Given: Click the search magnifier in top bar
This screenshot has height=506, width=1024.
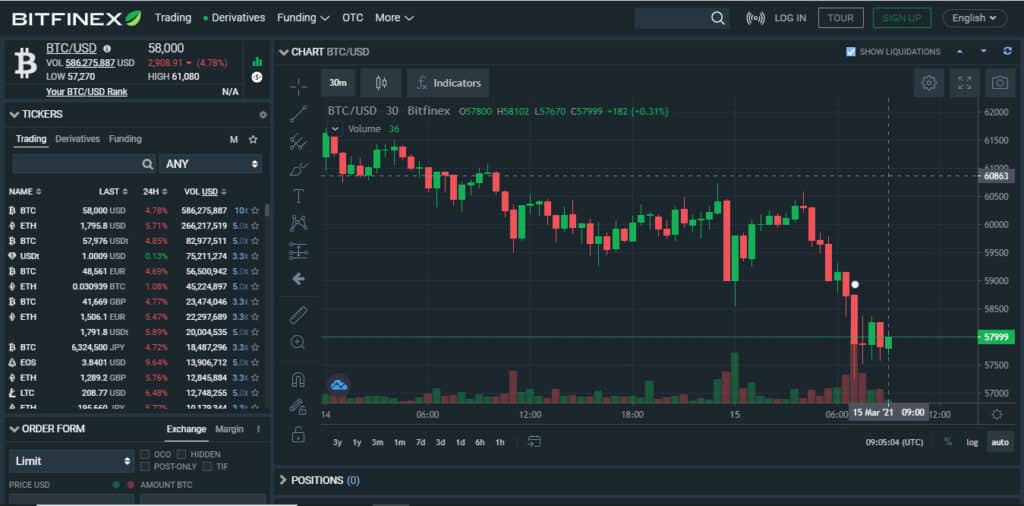Looking at the screenshot, I should click(x=718, y=18).
